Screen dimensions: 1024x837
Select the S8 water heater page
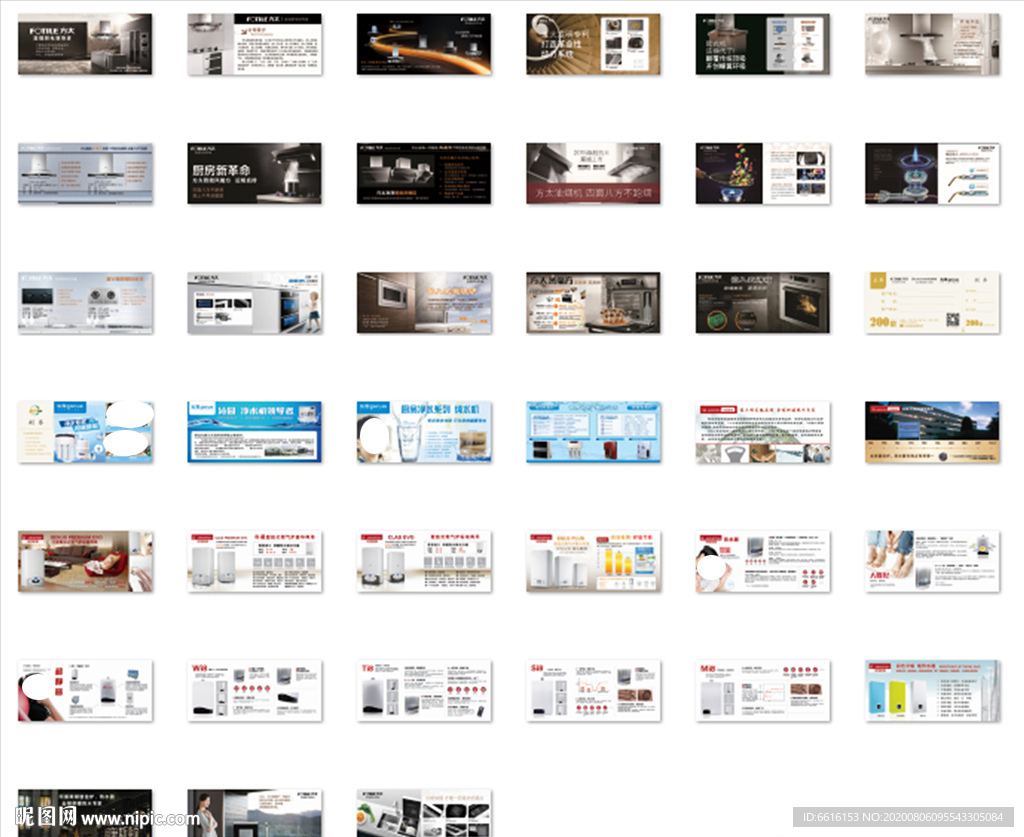click(593, 691)
